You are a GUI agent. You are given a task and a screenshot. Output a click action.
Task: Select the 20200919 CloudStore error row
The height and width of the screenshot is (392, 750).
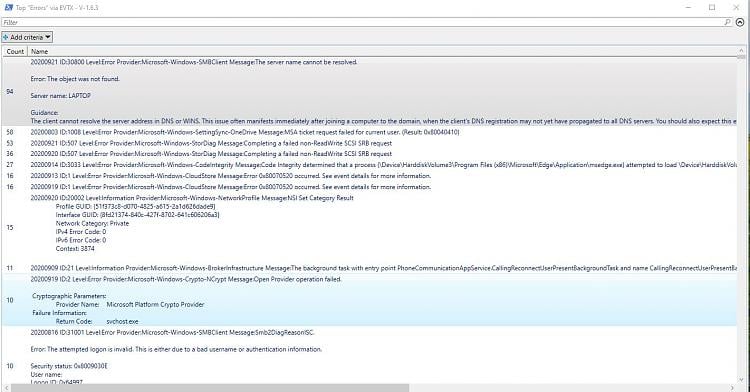[x=370, y=187]
